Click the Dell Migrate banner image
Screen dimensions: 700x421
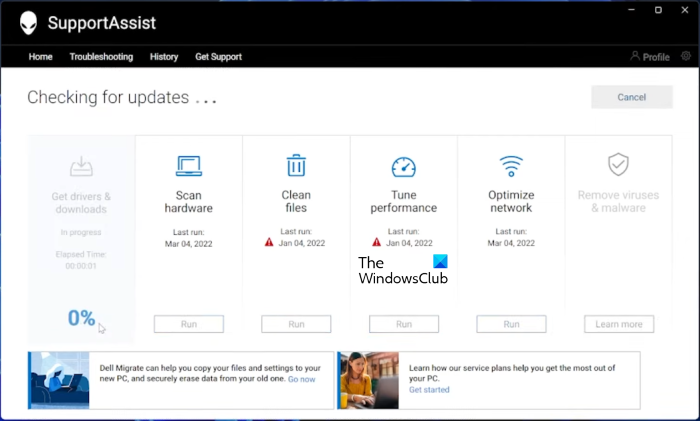point(59,380)
